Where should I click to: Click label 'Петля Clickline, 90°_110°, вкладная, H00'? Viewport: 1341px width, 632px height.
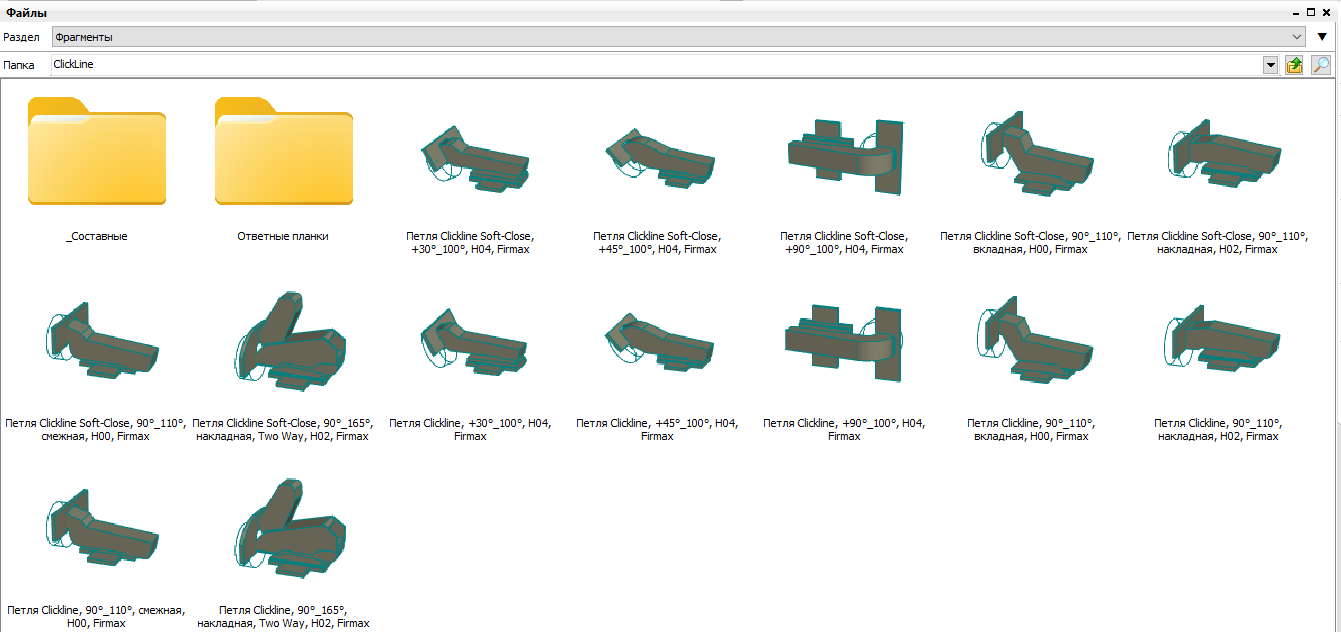[1031, 430]
